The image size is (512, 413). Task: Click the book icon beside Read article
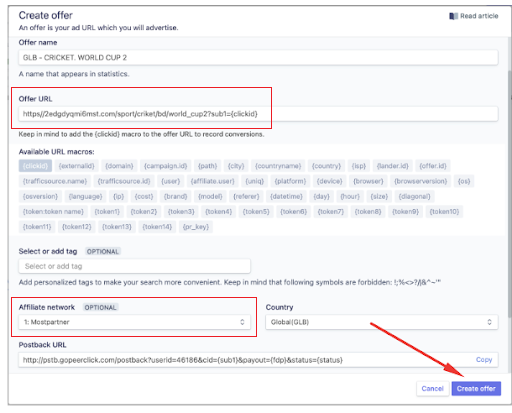point(453,16)
